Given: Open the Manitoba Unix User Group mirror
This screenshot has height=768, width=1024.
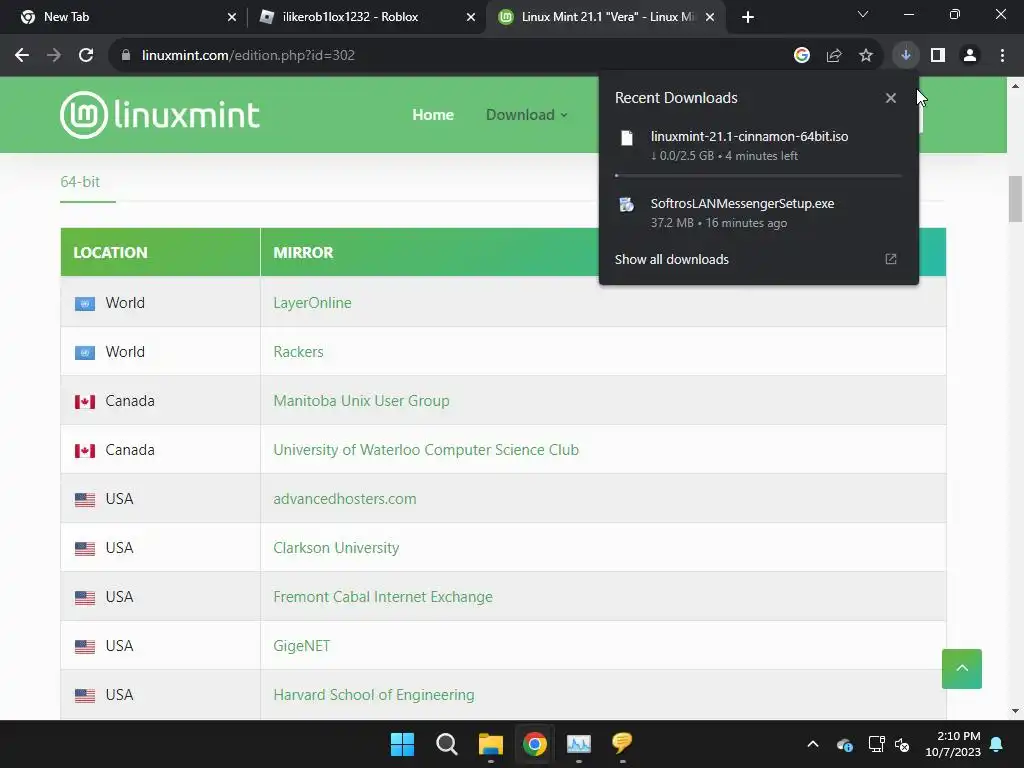Looking at the screenshot, I should tap(361, 401).
